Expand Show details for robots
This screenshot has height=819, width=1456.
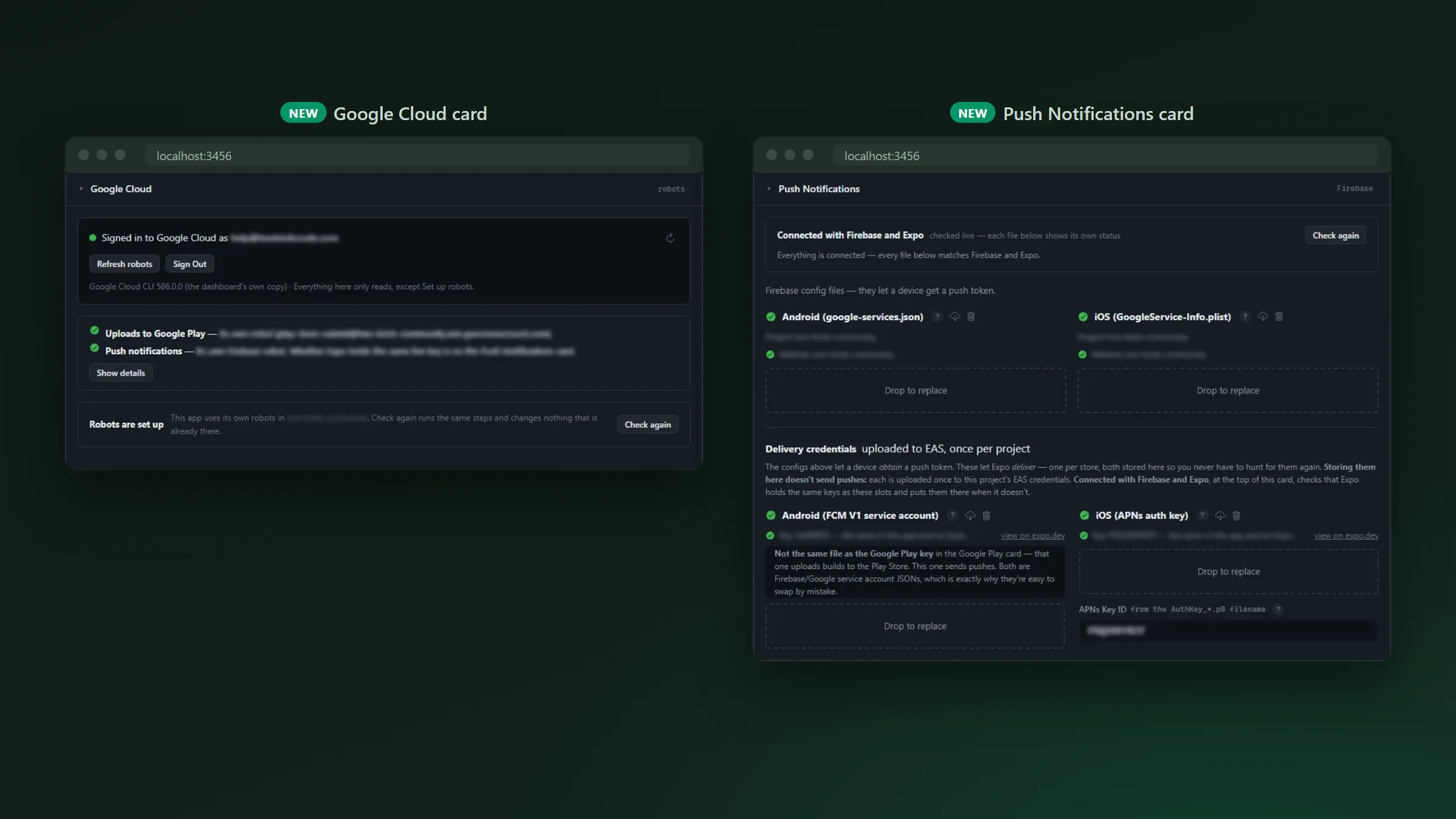tap(121, 373)
